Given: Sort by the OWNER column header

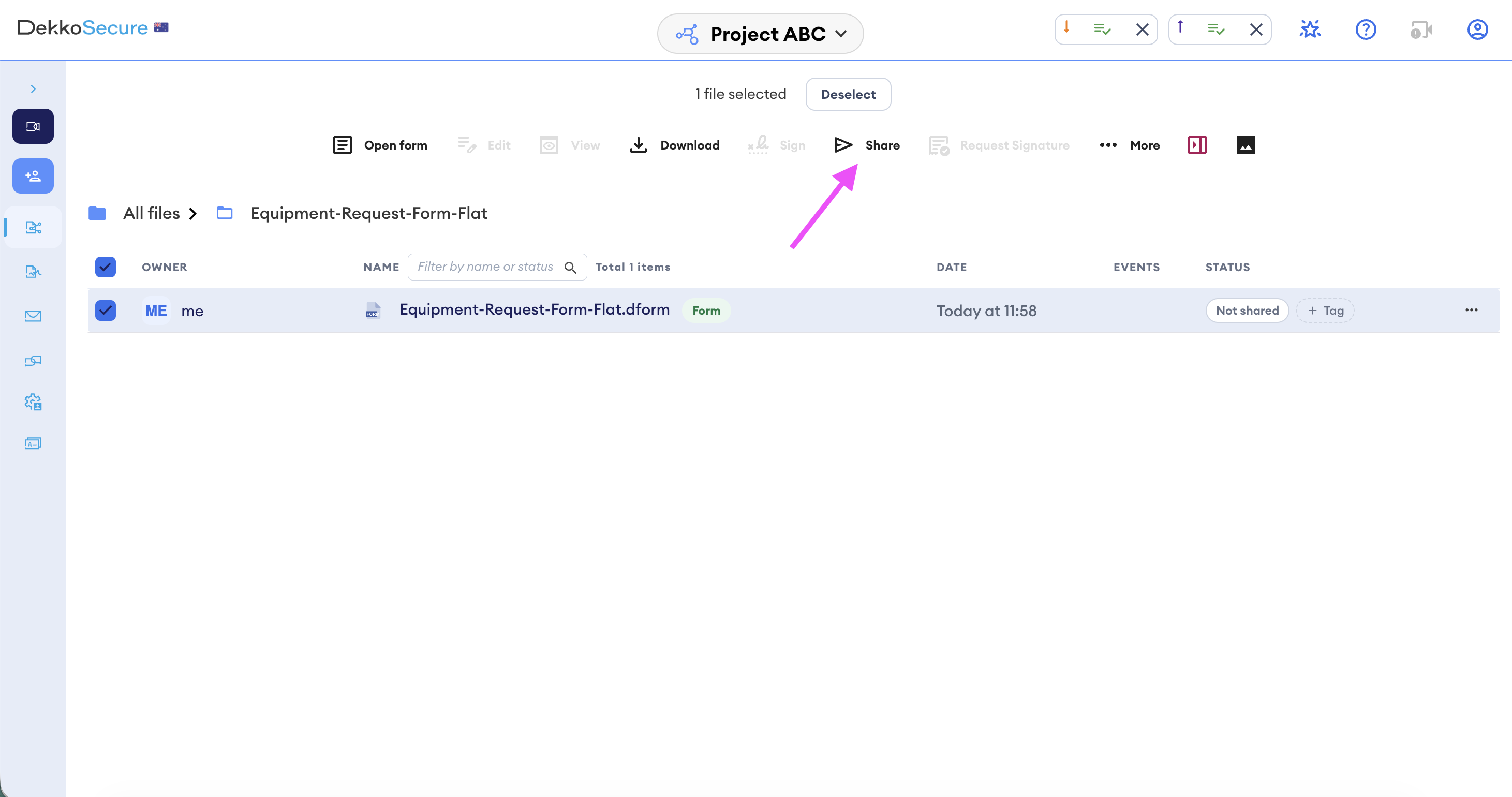Looking at the screenshot, I should pos(165,267).
